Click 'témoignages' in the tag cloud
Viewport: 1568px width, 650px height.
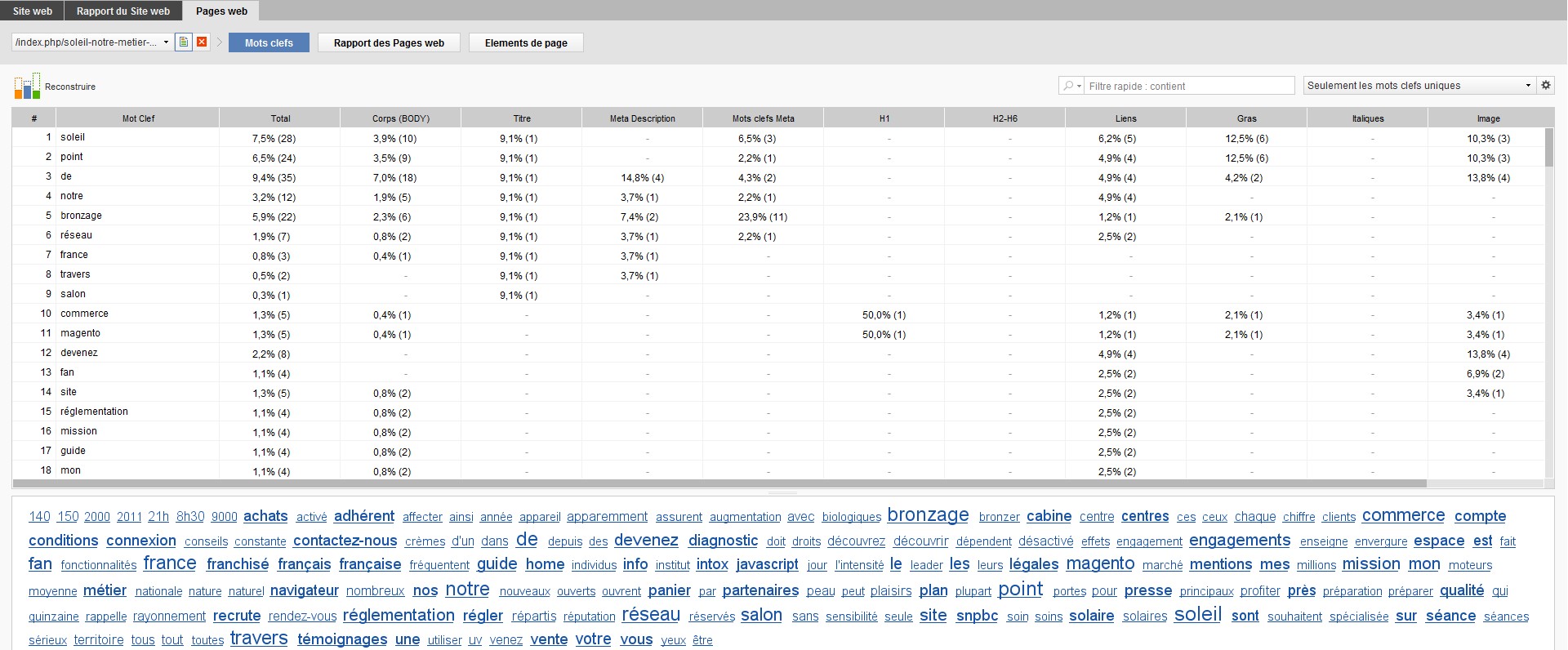coord(342,639)
